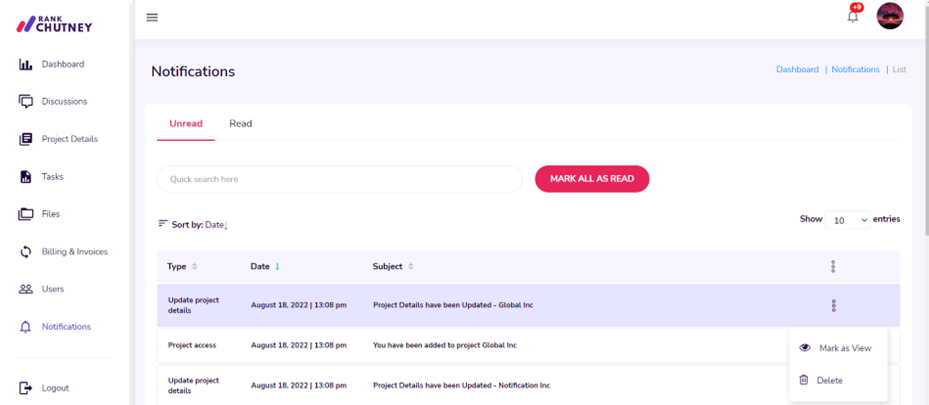929x405 pixels.
Task: Open Project Details in the sidebar
Action: tap(70, 139)
